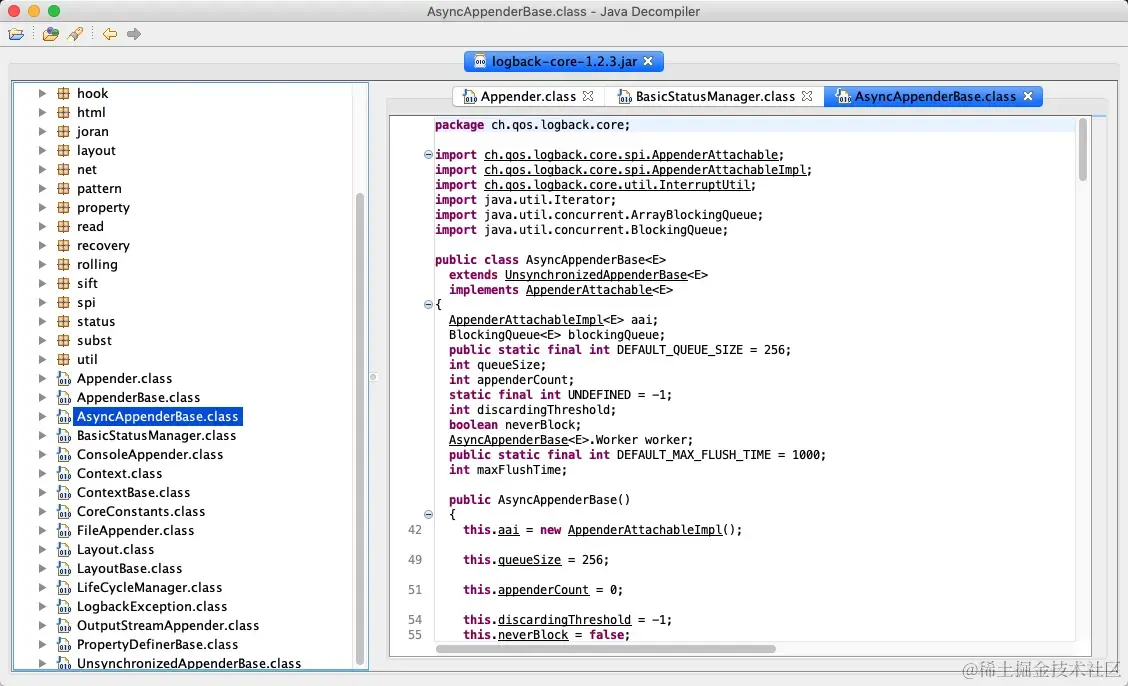Click the read package icon
This screenshot has height=686, width=1128.
(63, 227)
